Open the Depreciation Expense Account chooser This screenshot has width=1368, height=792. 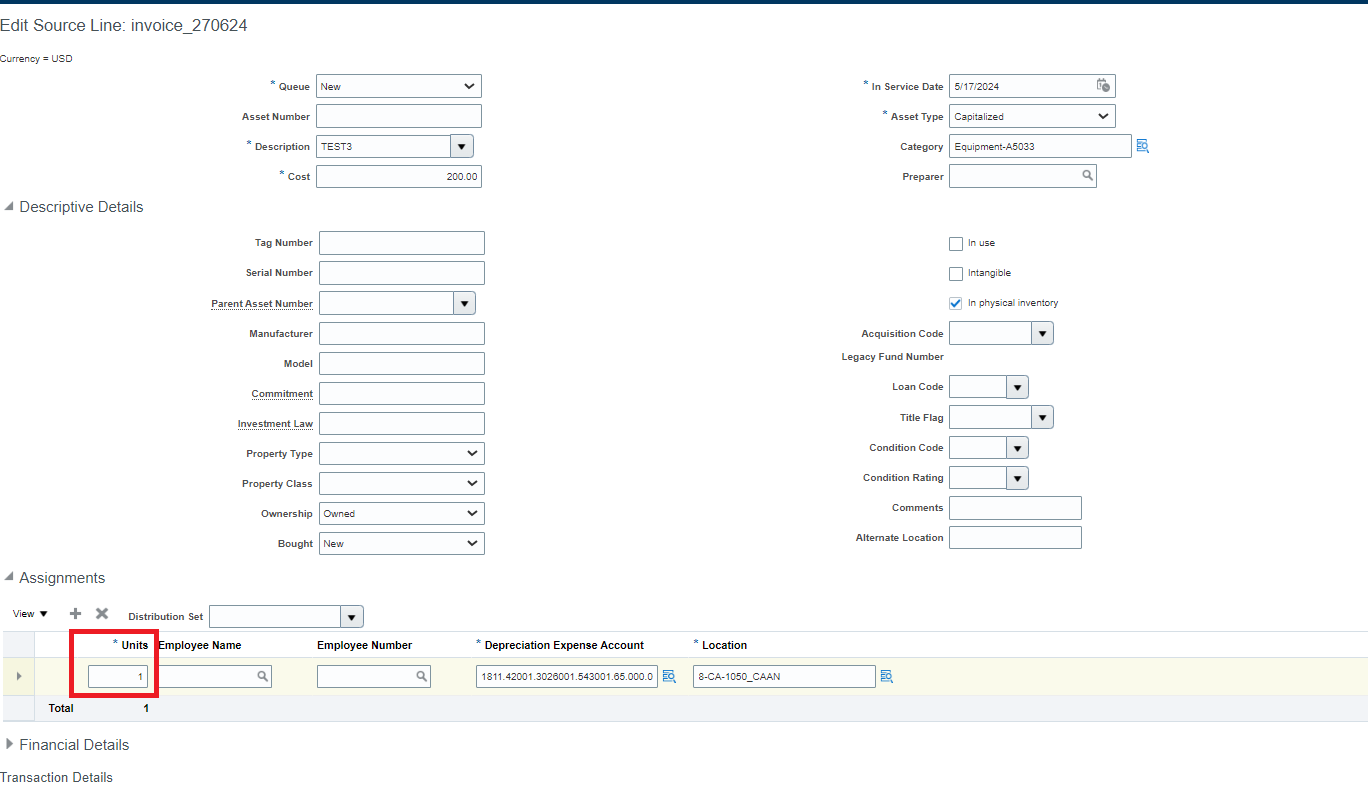pos(669,676)
